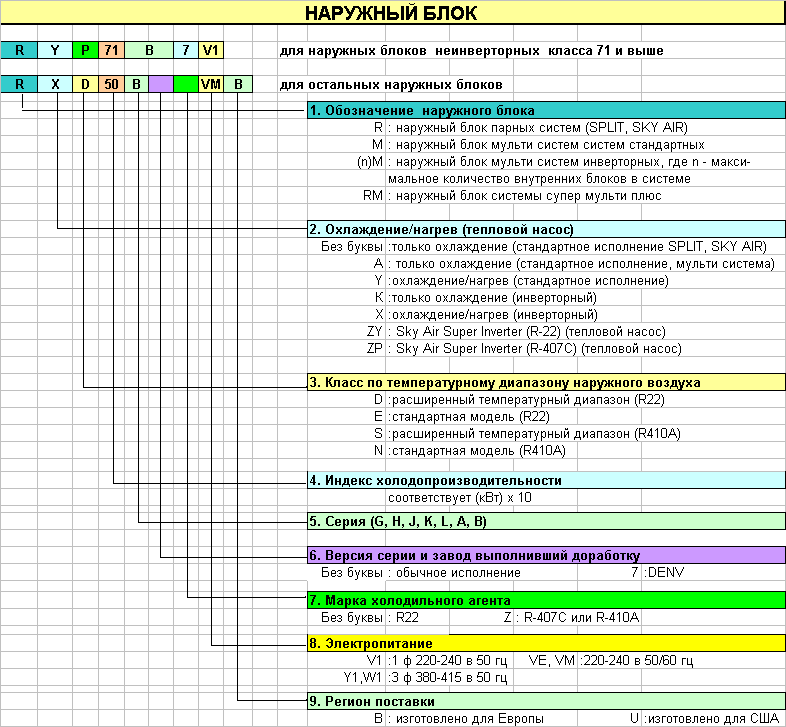Select the green 'P' cell
Screen dimensions: 786x727
coord(85,50)
